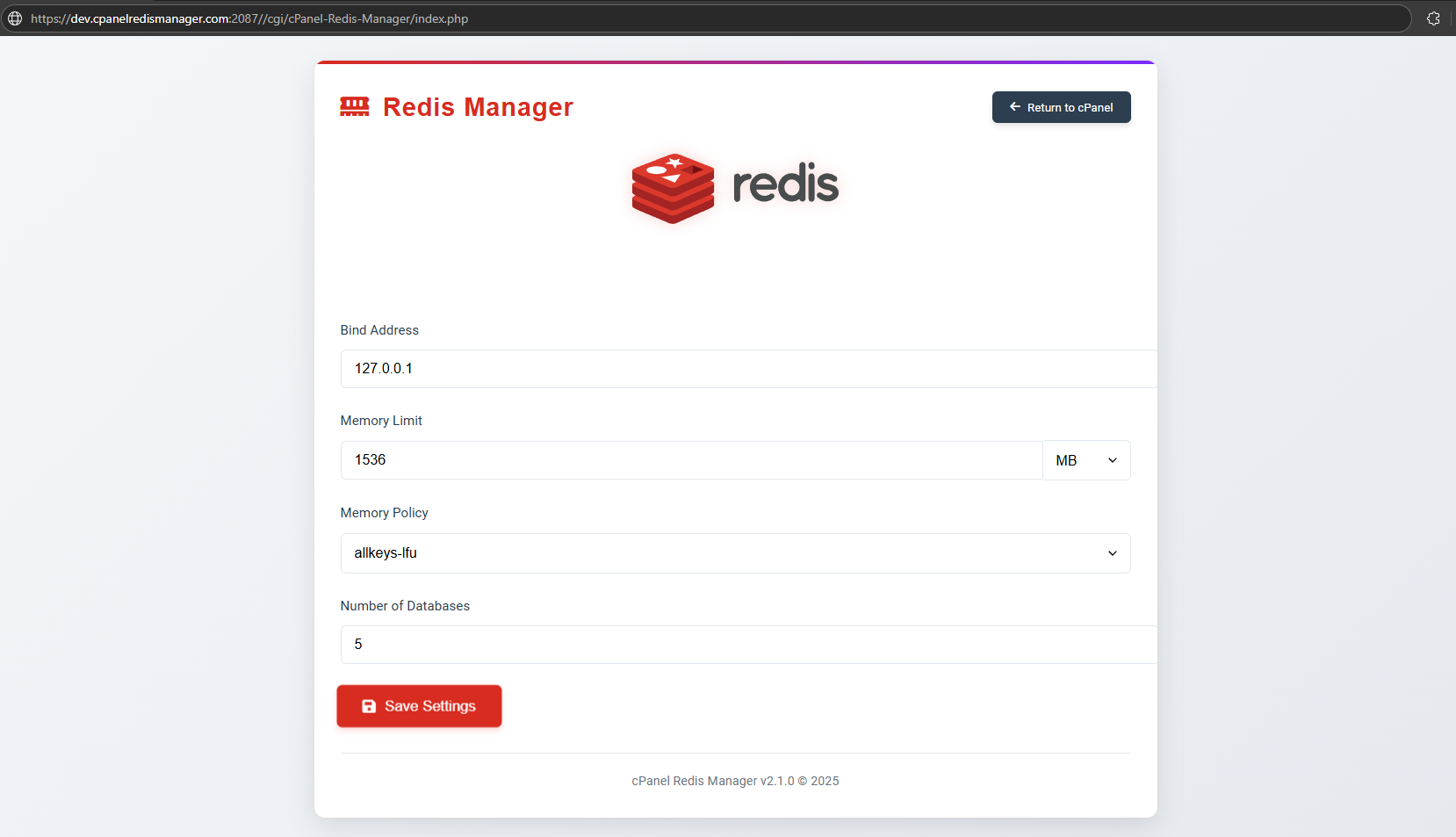Image resolution: width=1456 pixels, height=837 pixels.
Task: Click the red Redis cube stack logo
Action: point(673,188)
